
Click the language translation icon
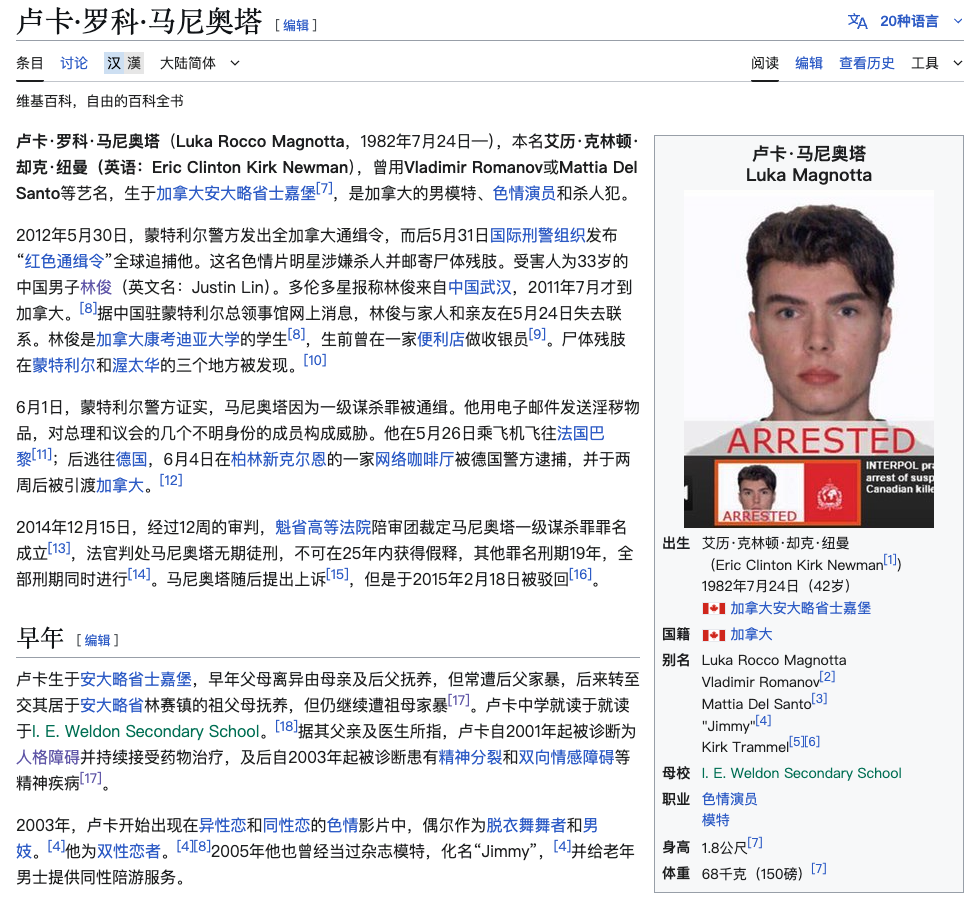[857, 21]
